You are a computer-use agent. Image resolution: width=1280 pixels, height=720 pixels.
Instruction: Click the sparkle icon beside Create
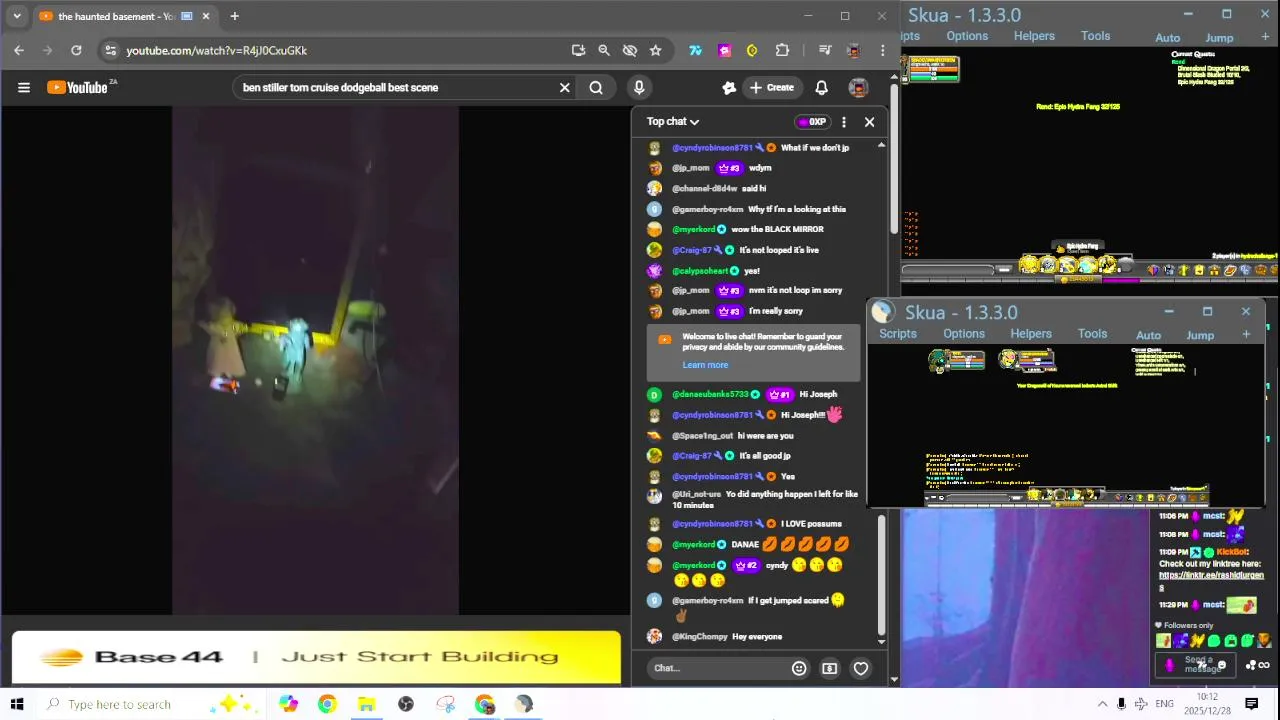tap(729, 88)
